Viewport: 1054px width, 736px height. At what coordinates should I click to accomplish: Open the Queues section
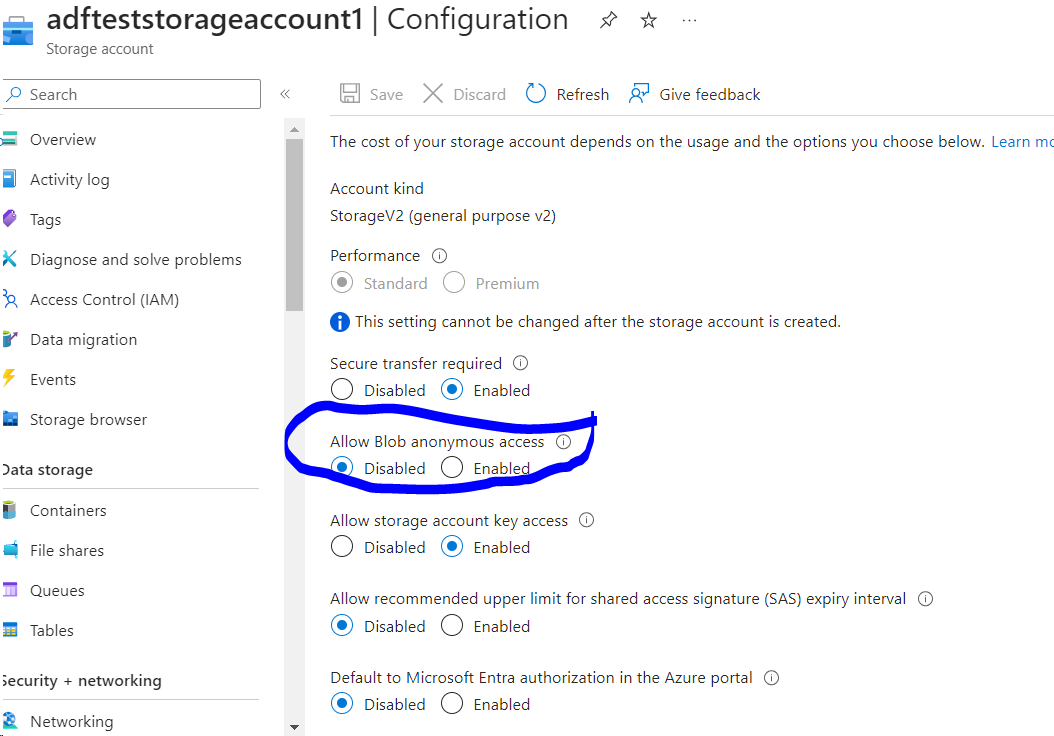56,590
